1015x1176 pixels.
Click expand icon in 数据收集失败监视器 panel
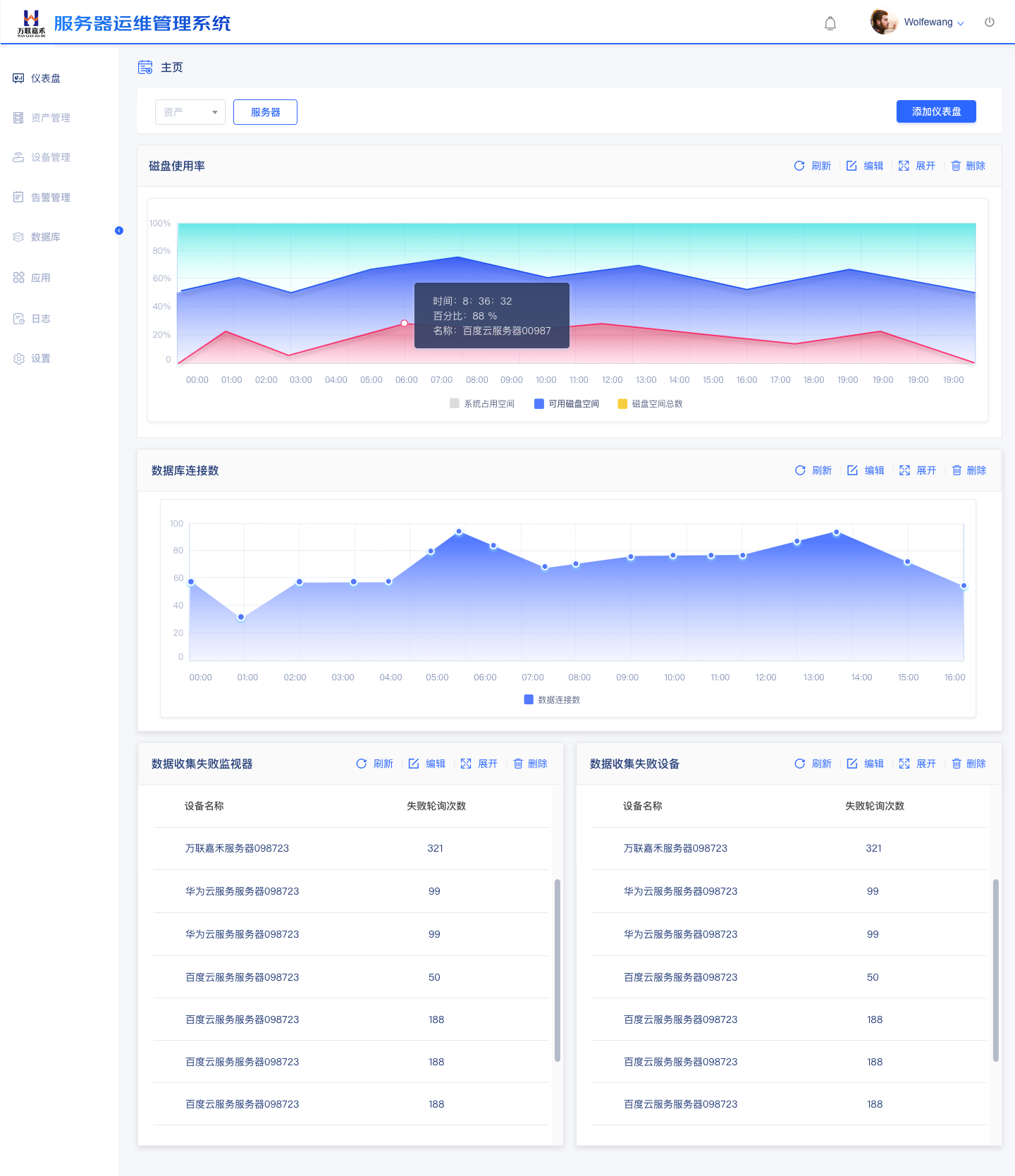point(466,764)
